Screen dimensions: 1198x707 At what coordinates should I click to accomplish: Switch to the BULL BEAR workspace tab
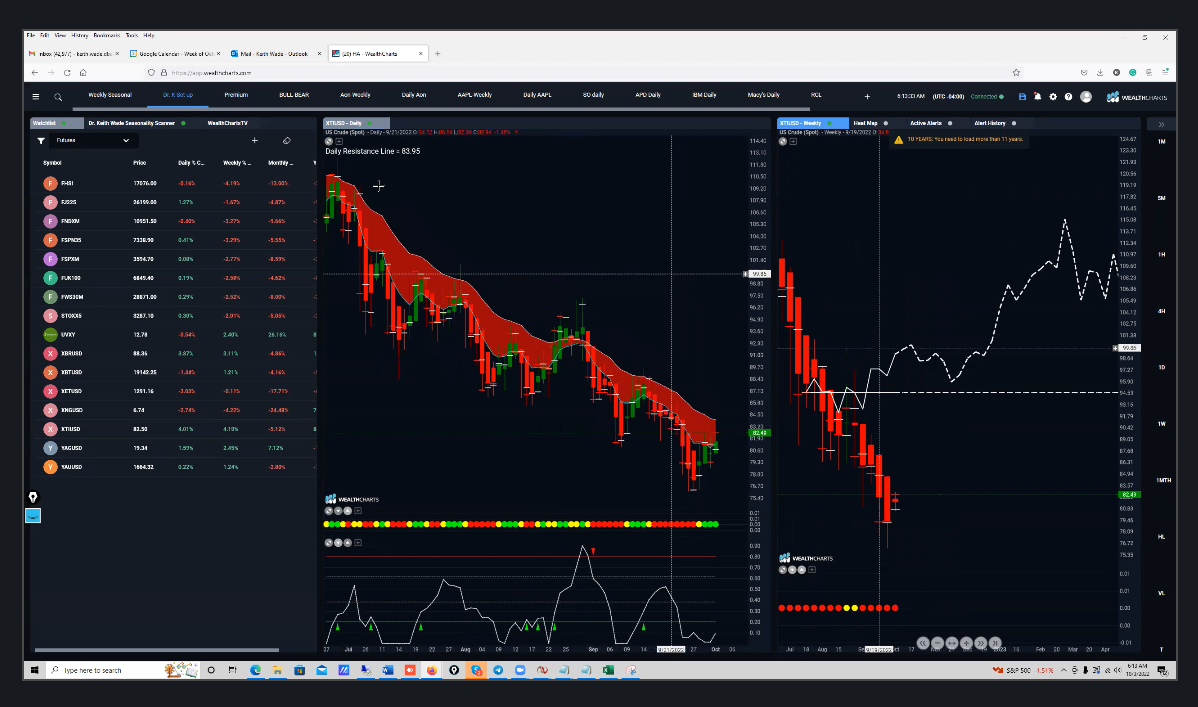294,96
